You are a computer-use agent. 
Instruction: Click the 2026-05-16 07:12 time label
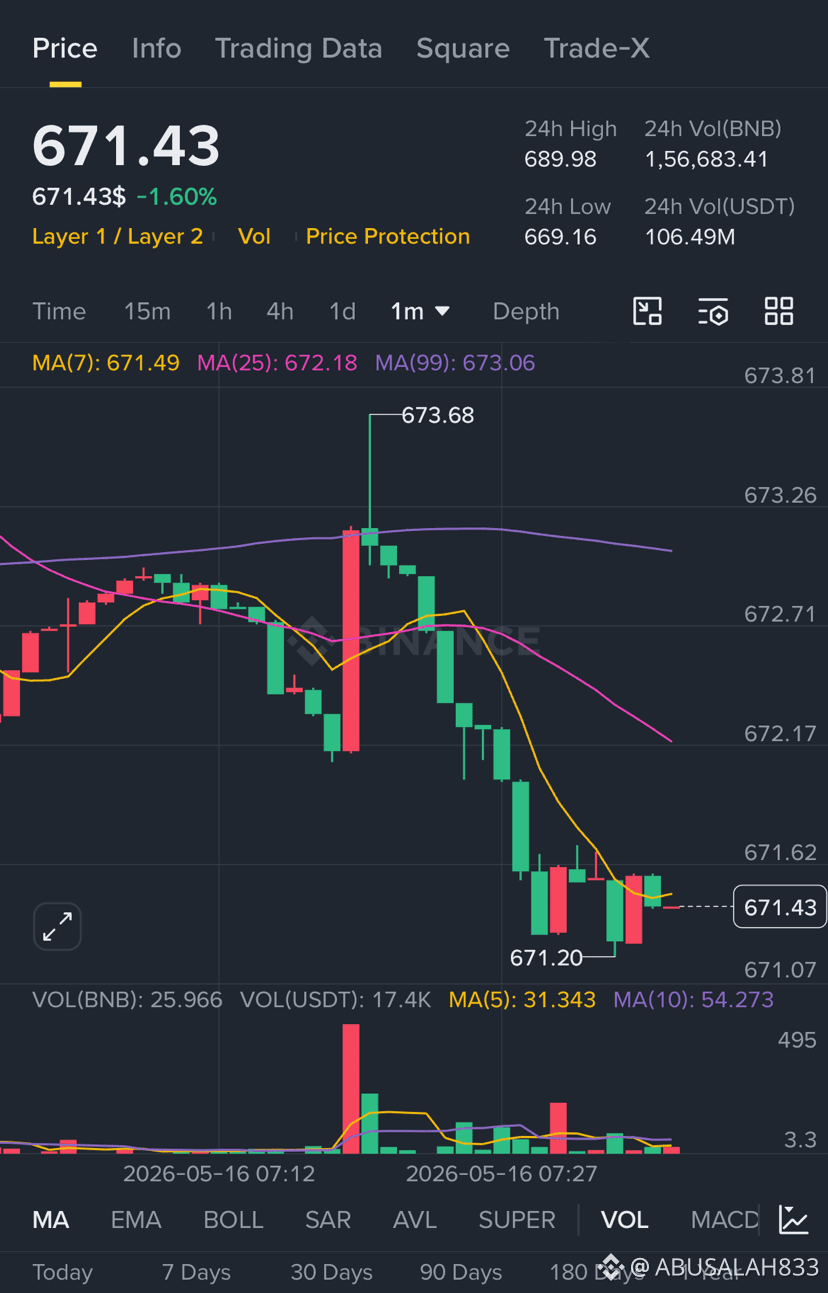(219, 1173)
